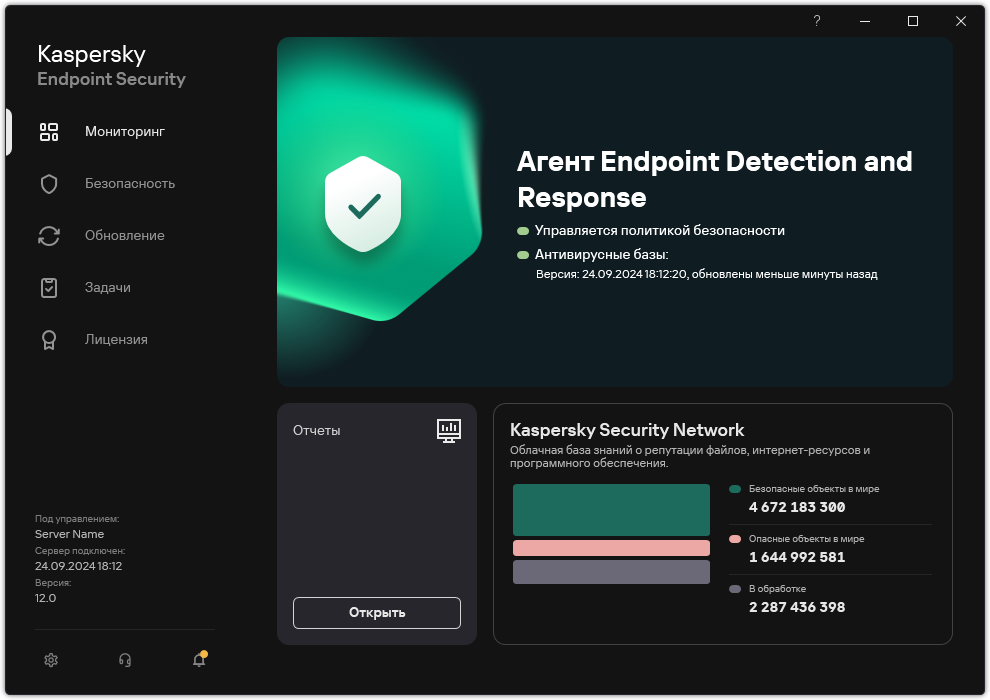Maximize the Kaspersky window
The height and width of the screenshot is (700, 990).
[x=913, y=21]
